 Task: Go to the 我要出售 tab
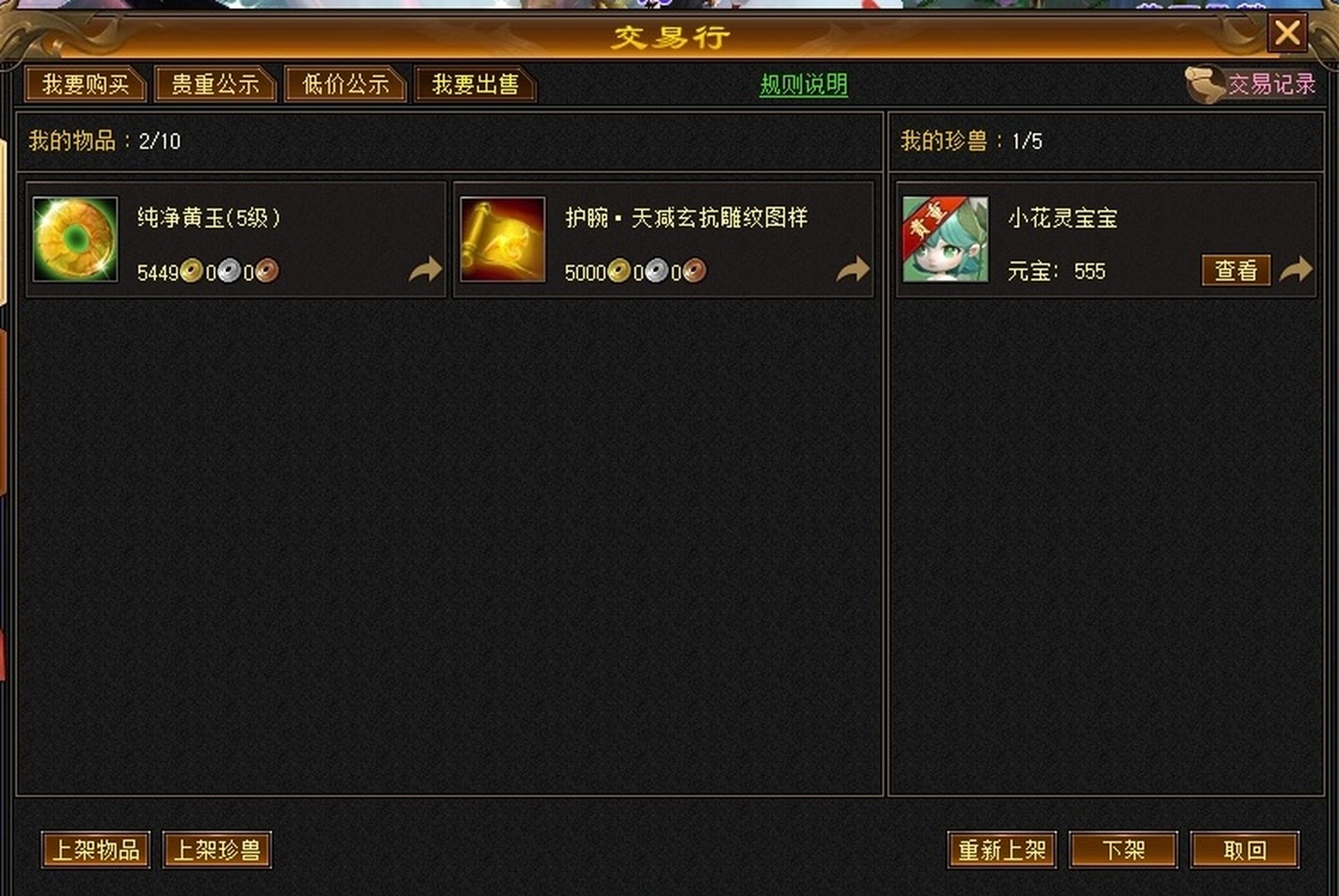pyautogui.click(x=475, y=84)
